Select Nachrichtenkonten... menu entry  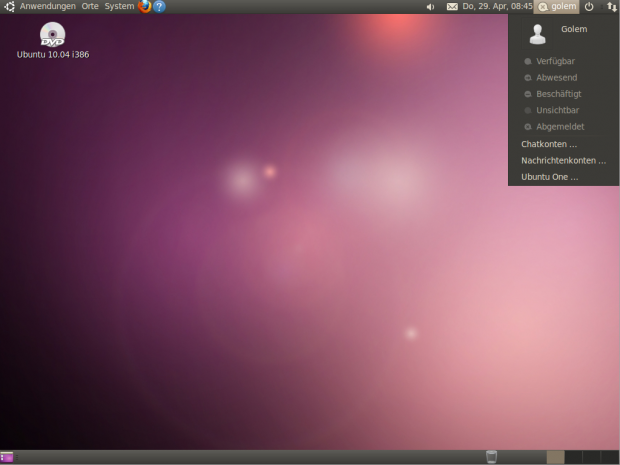563,160
